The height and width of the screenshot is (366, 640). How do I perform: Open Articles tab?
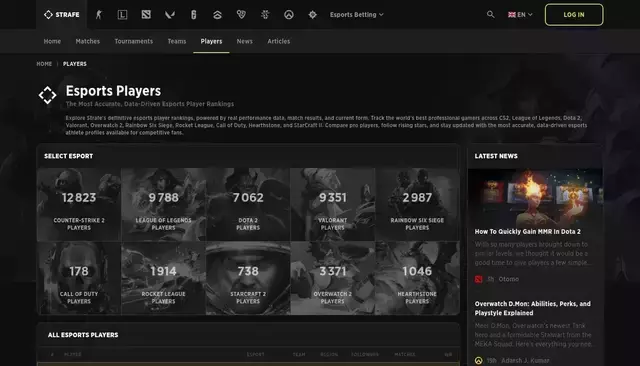coord(279,41)
